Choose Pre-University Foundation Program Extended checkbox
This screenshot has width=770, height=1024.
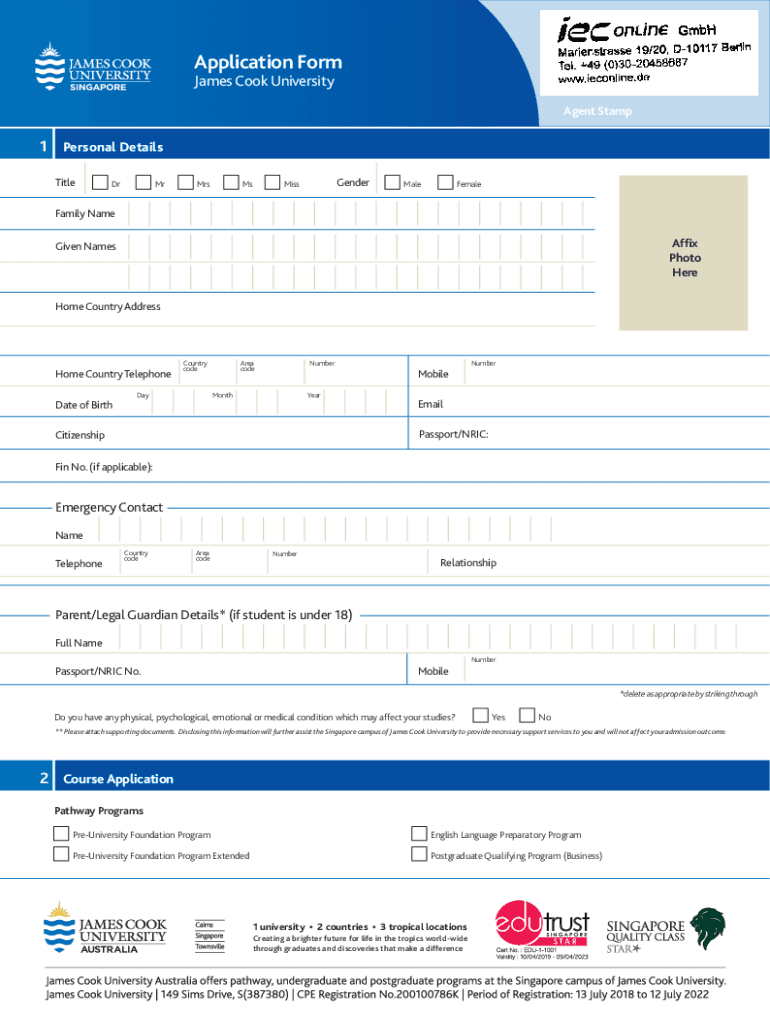[61, 854]
